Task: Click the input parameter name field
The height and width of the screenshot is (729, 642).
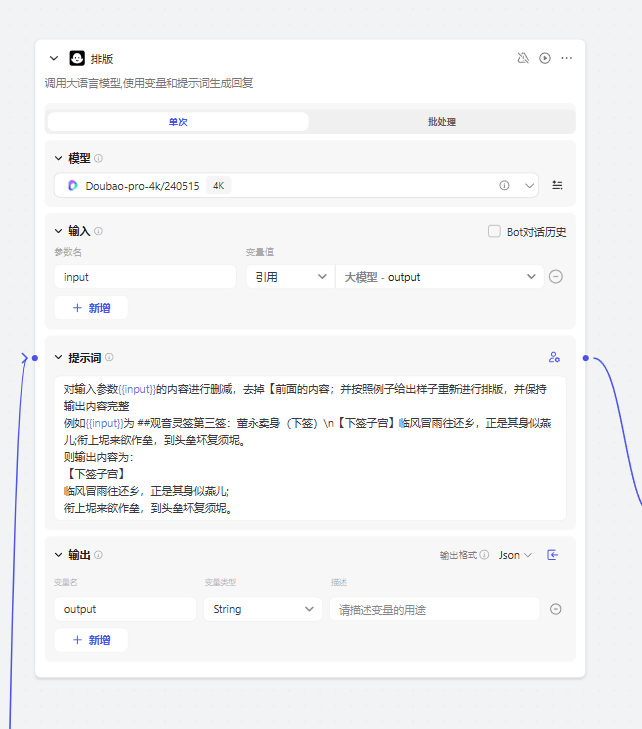Action: click(x=145, y=277)
